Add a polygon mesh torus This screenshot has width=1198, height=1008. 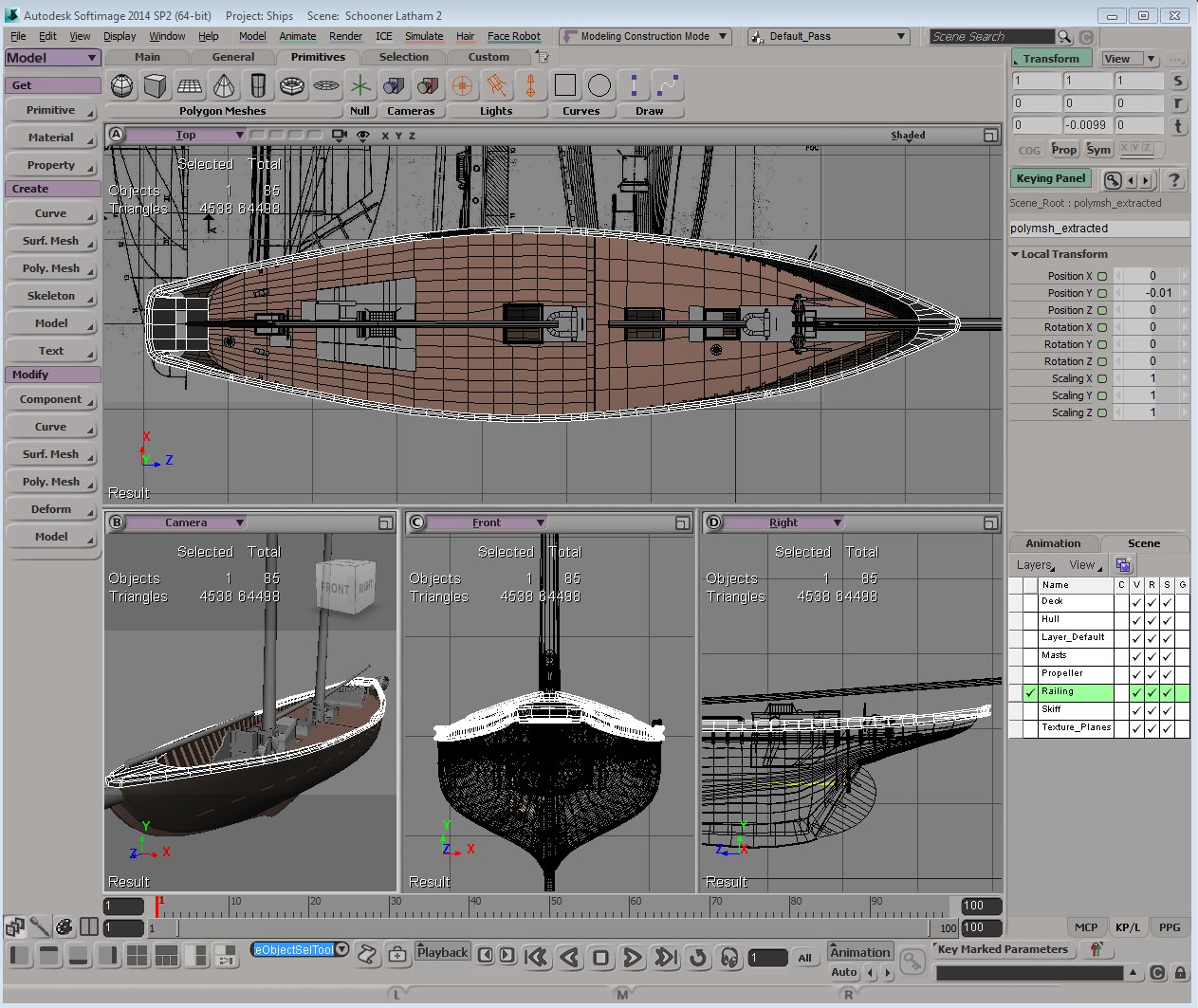(291, 86)
